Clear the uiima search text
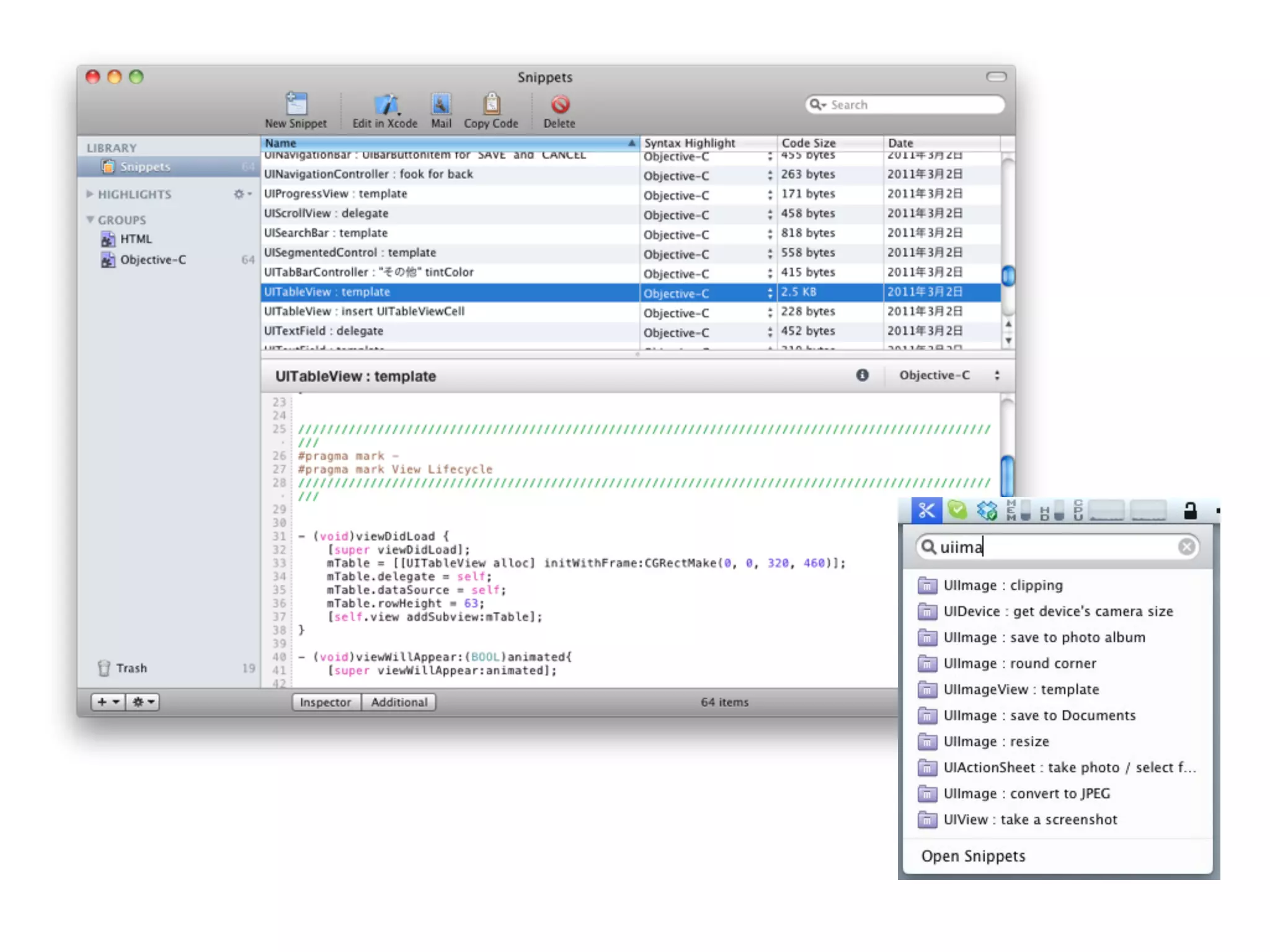Viewport: 1270px width, 952px height. pyautogui.click(x=1186, y=547)
